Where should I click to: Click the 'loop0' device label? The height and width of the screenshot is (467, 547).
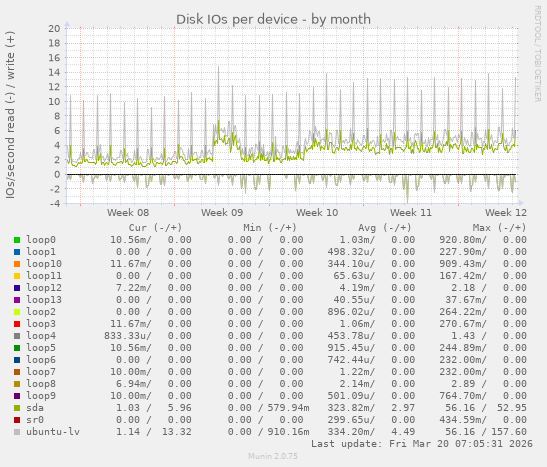(41, 240)
